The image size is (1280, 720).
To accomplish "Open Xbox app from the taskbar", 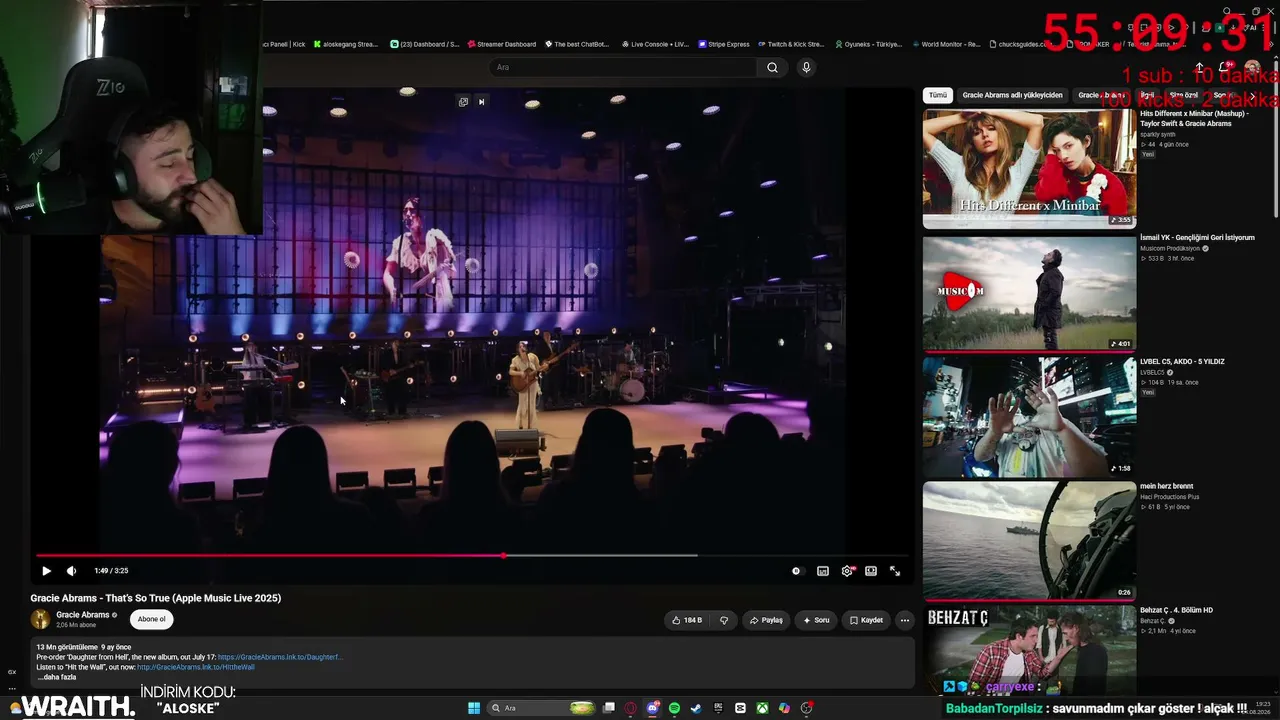I will (762, 708).
